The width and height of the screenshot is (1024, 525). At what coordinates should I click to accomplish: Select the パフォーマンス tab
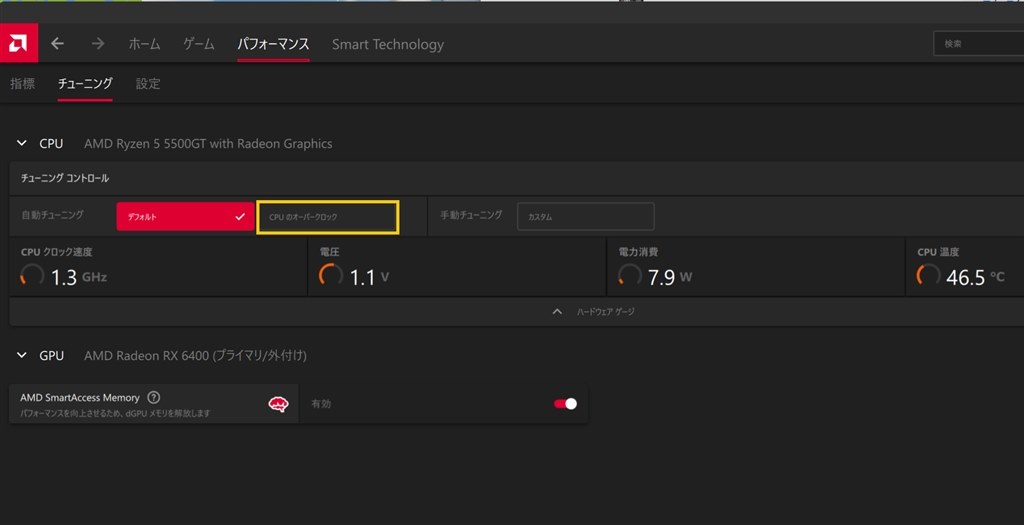pyautogui.click(x=273, y=44)
